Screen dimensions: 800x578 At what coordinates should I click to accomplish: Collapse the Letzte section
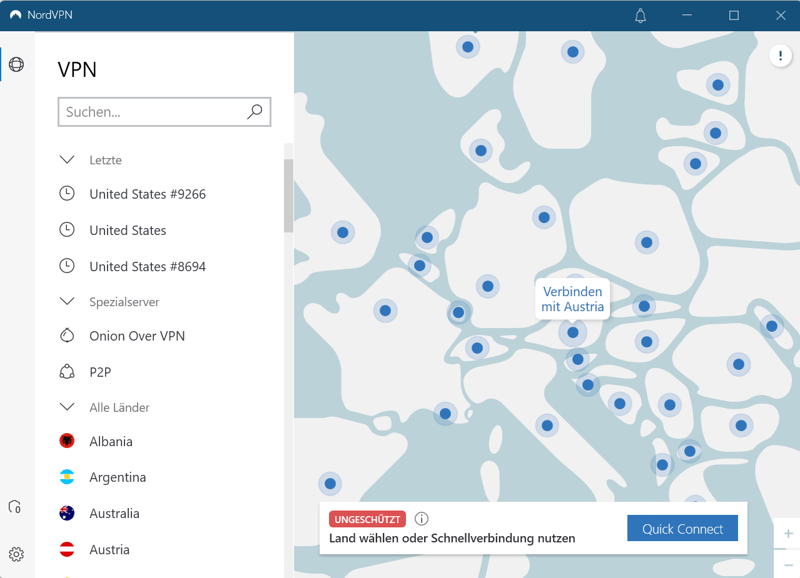tap(67, 160)
